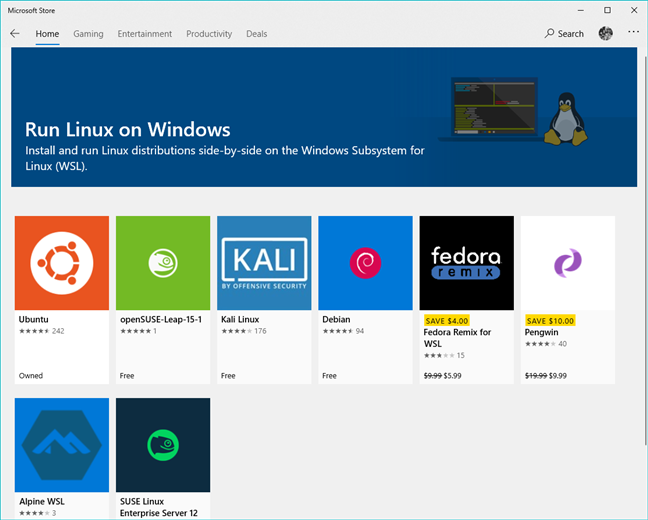The height and width of the screenshot is (520, 648).
Task: Click the Fedora Remix rating 15
Action: (x=444, y=355)
